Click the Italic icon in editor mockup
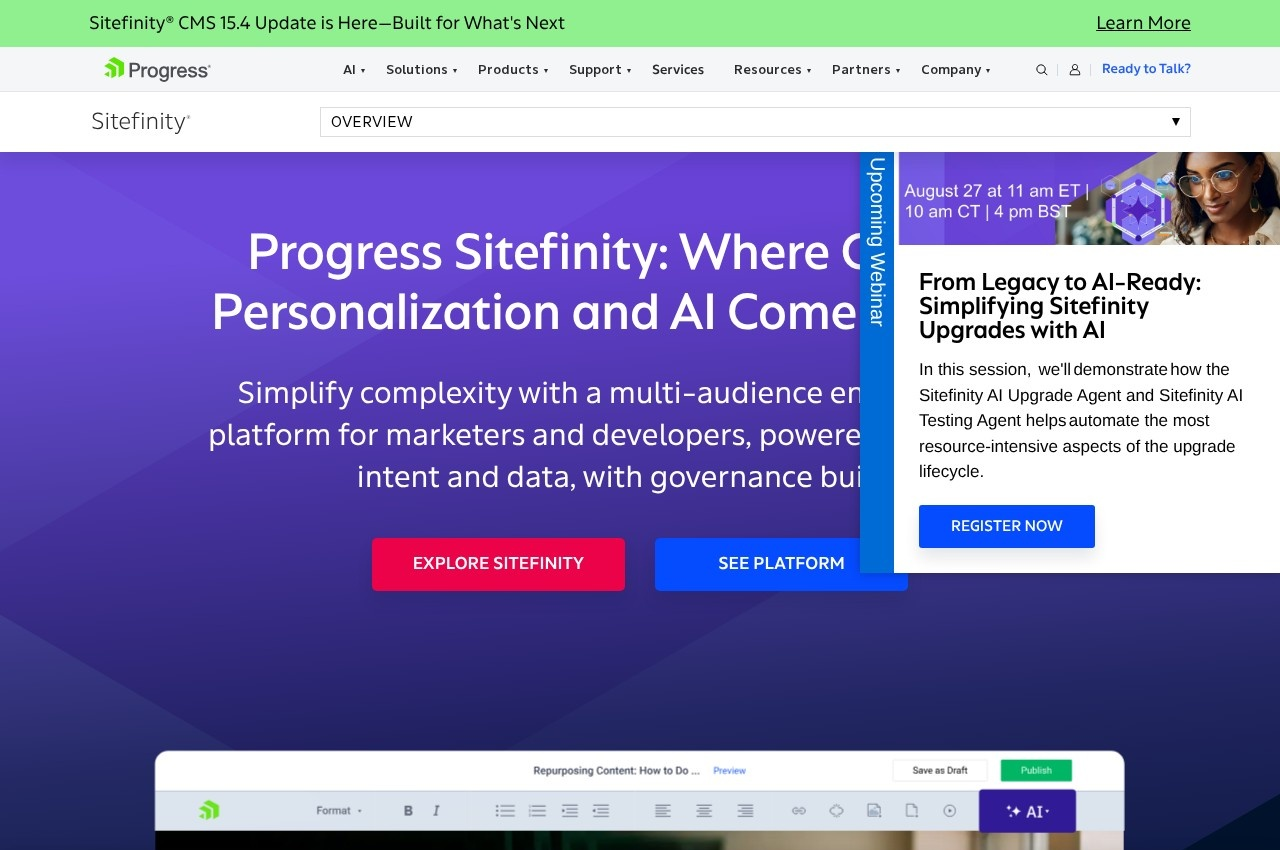 click(436, 811)
